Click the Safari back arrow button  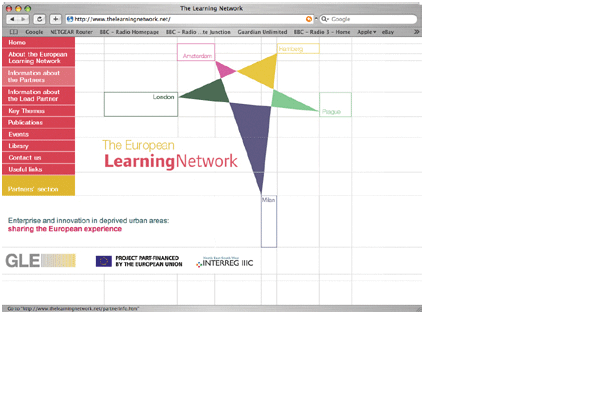click(x=12, y=19)
